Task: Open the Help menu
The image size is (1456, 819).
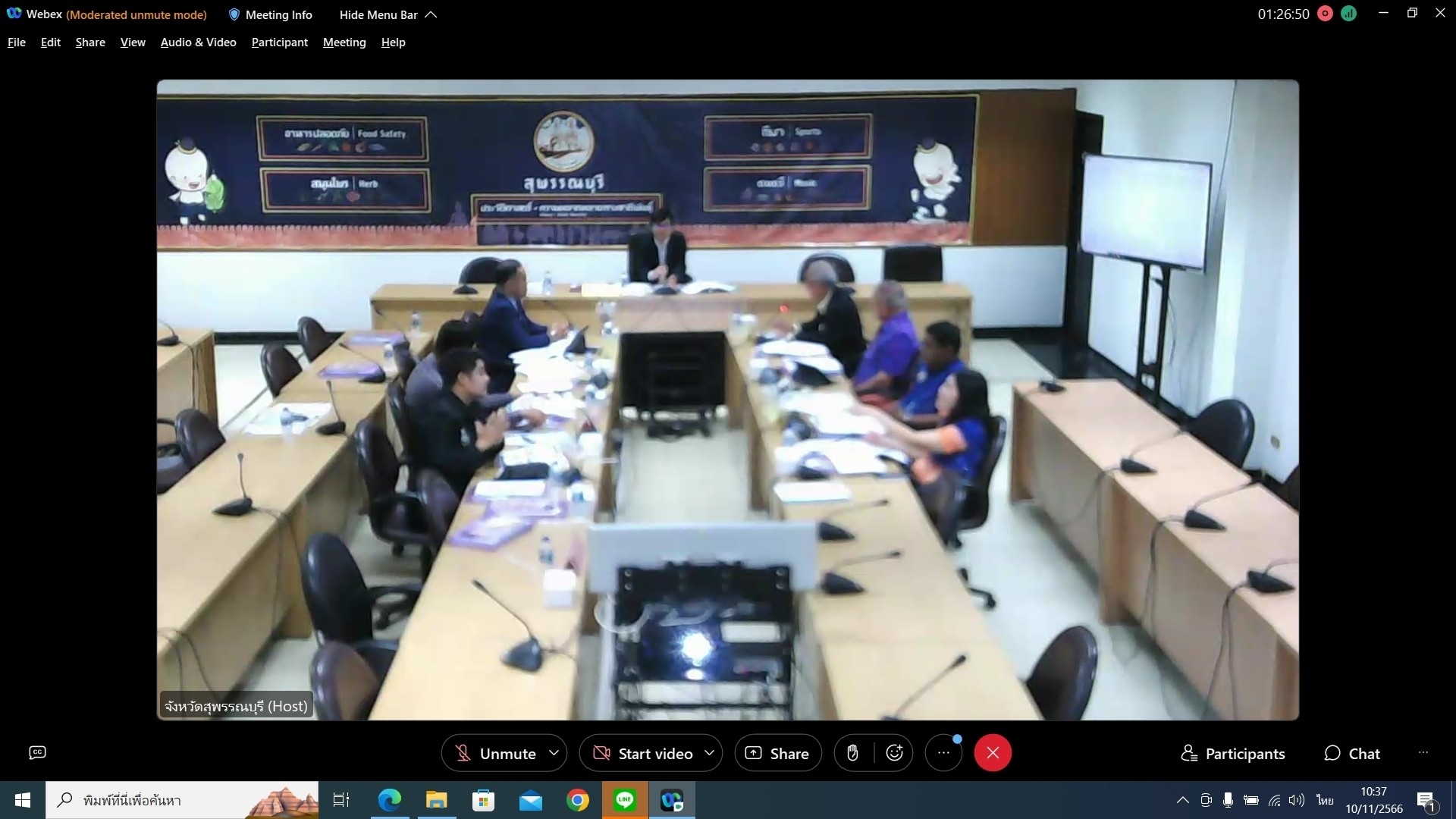Action: click(x=393, y=42)
